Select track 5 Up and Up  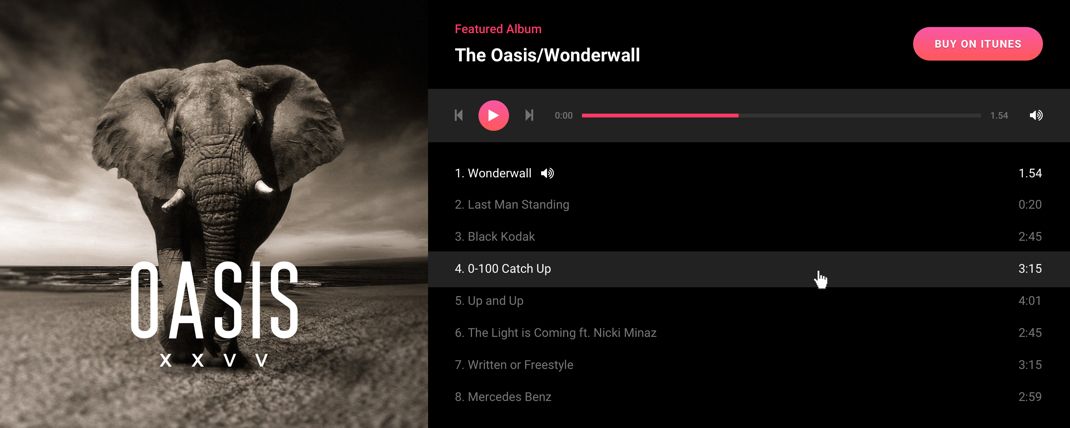point(749,301)
